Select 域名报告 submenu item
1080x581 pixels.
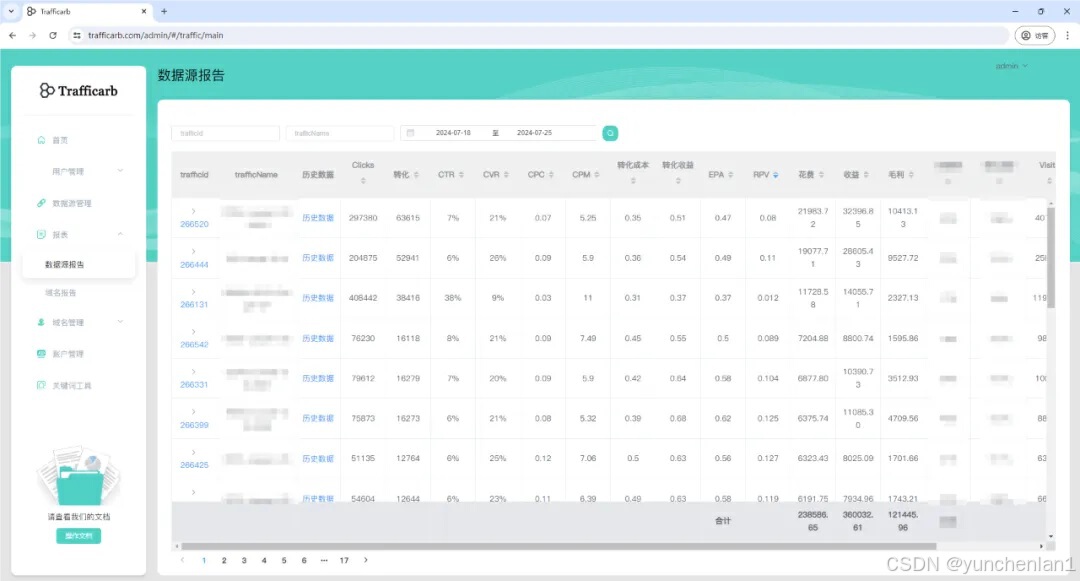click(x=61, y=293)
